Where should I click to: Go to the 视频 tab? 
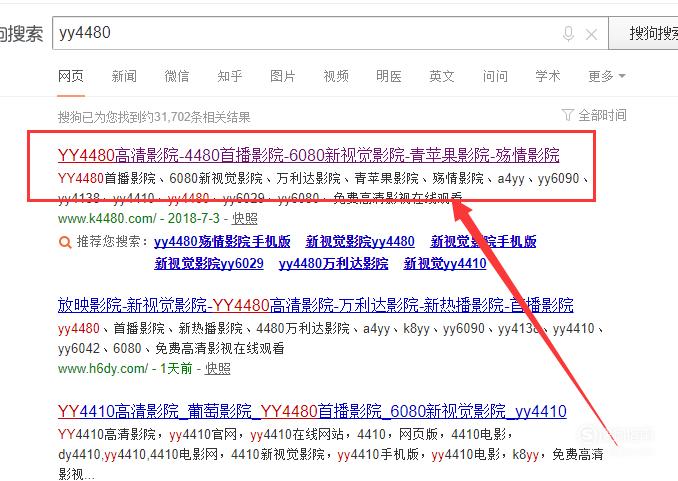336,76
